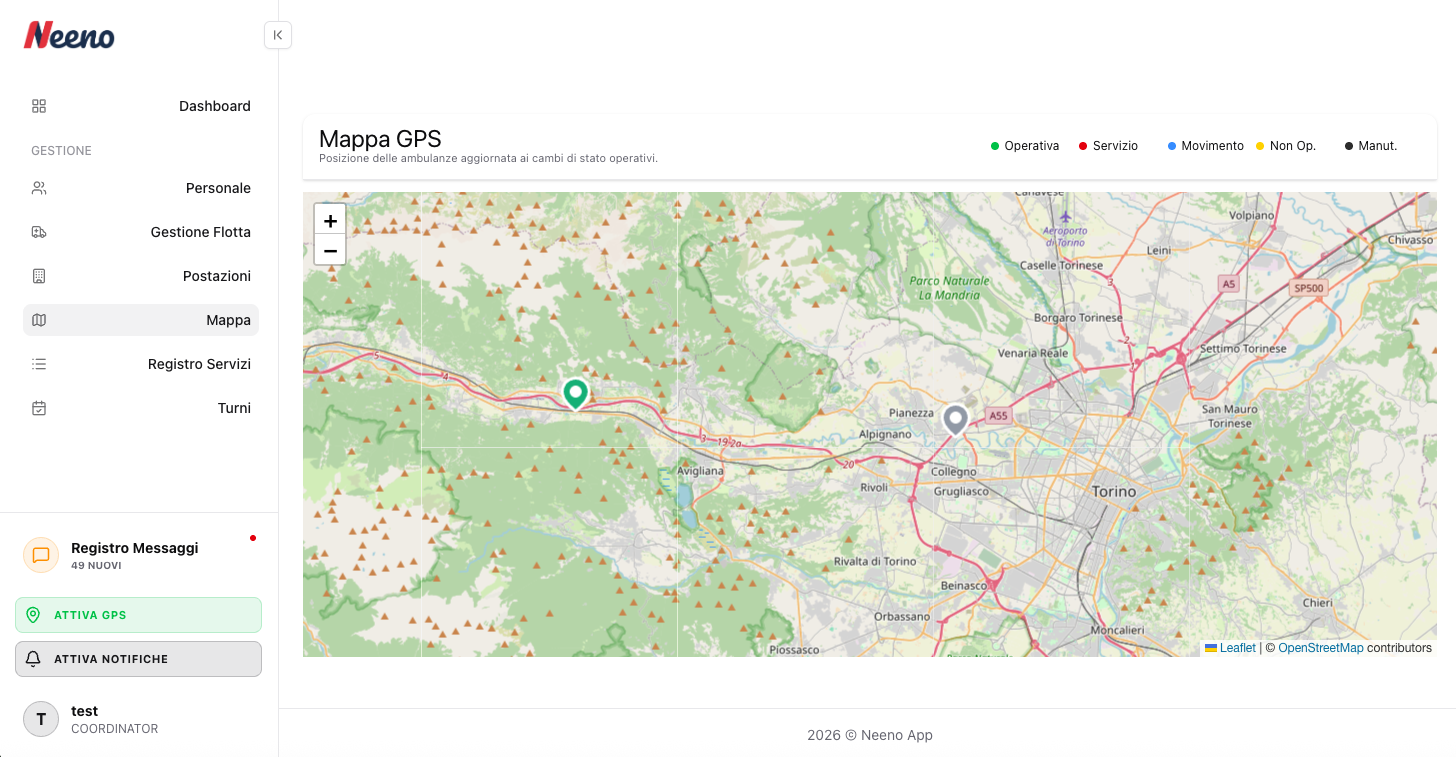Zoom out on the map
The height and width of the screenshot is (757, 1456).
(x=330, y=250)
